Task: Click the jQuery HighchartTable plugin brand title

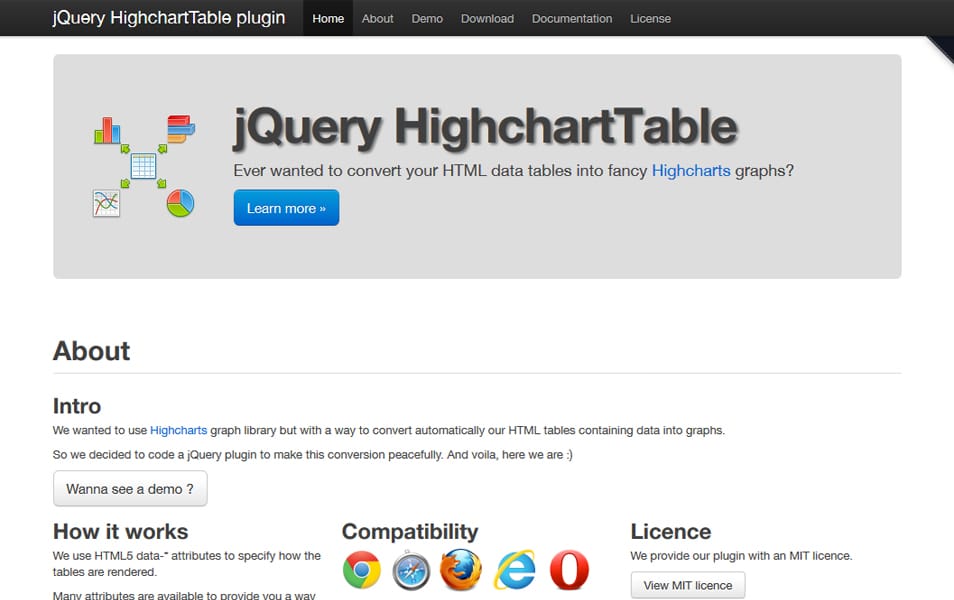Action: 169,18
